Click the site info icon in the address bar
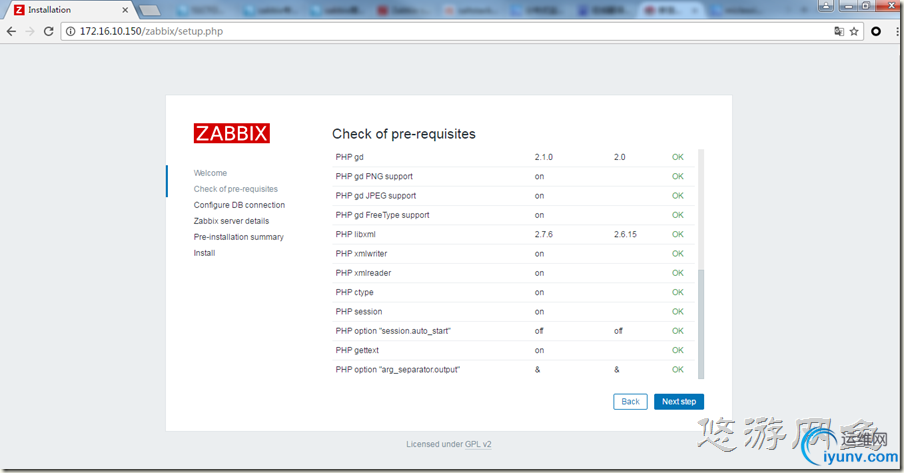The height and width of the screenshot is (473, 904). (x=70, y=31)
